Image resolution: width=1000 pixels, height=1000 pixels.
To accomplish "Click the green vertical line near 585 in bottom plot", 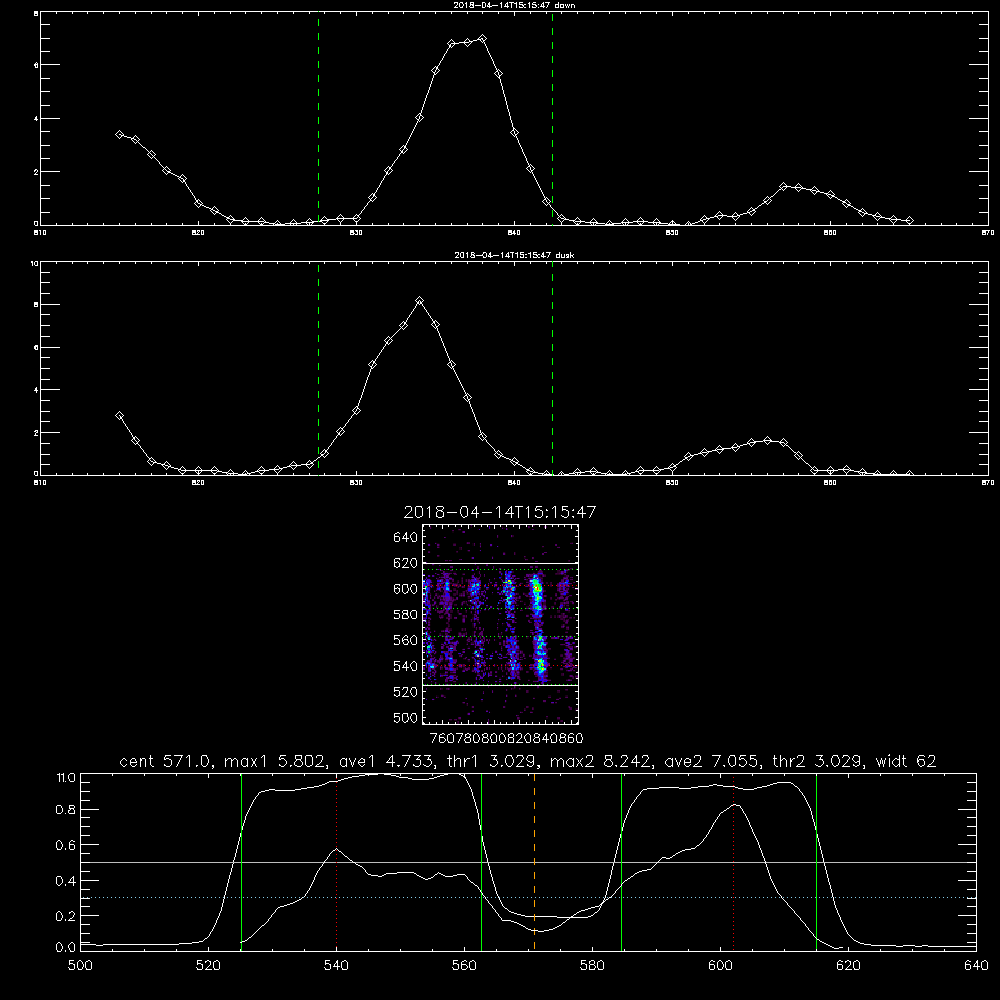I will (621, 862).
